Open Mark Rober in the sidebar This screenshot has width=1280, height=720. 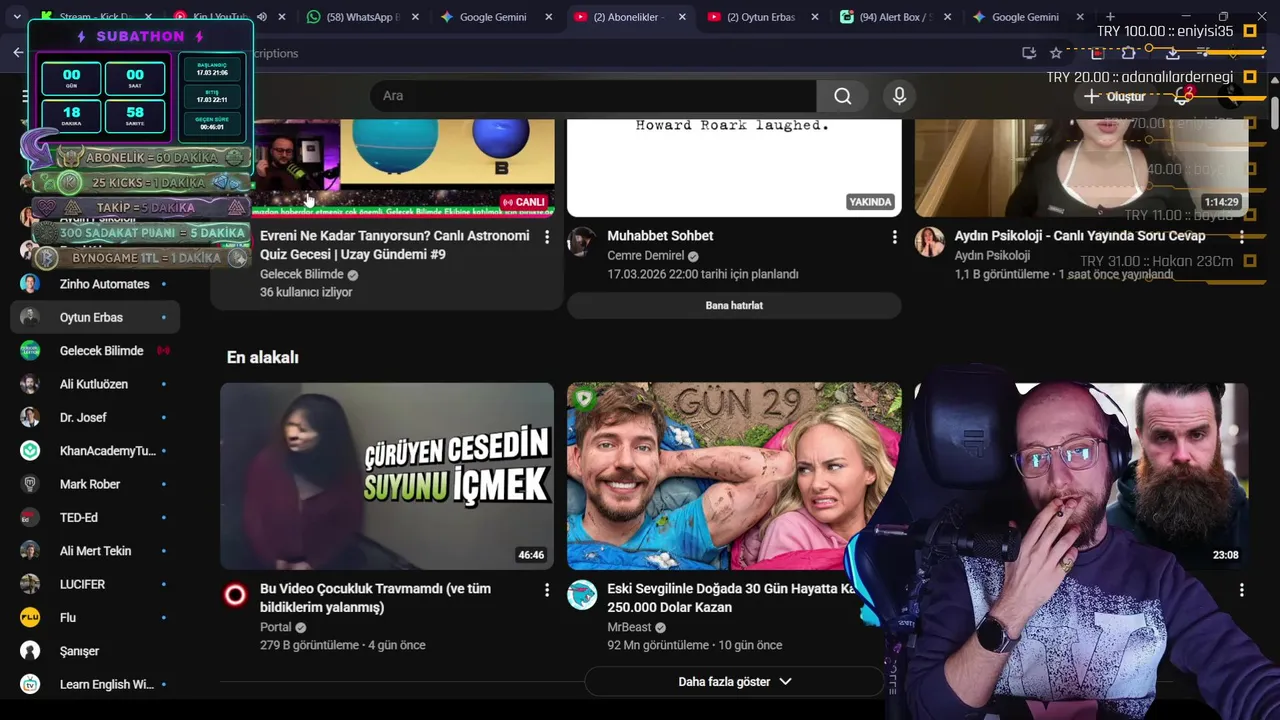[95, 484]
